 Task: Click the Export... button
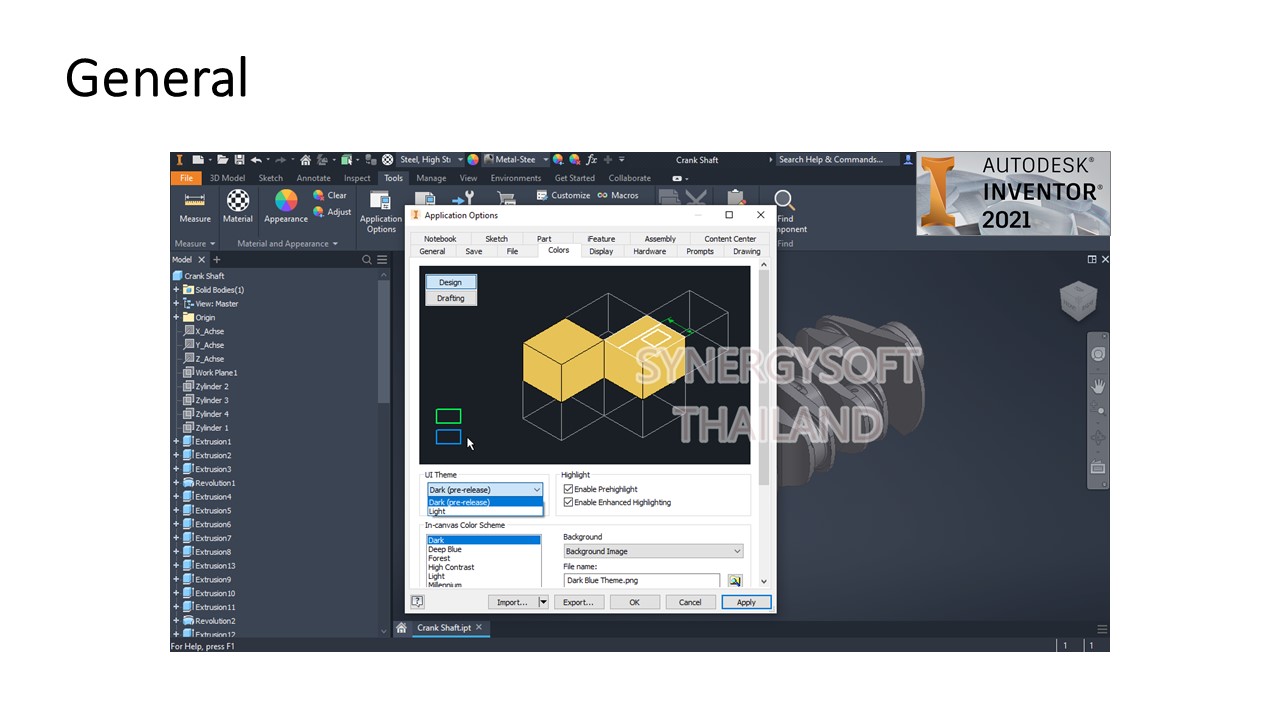click(578, 602)
